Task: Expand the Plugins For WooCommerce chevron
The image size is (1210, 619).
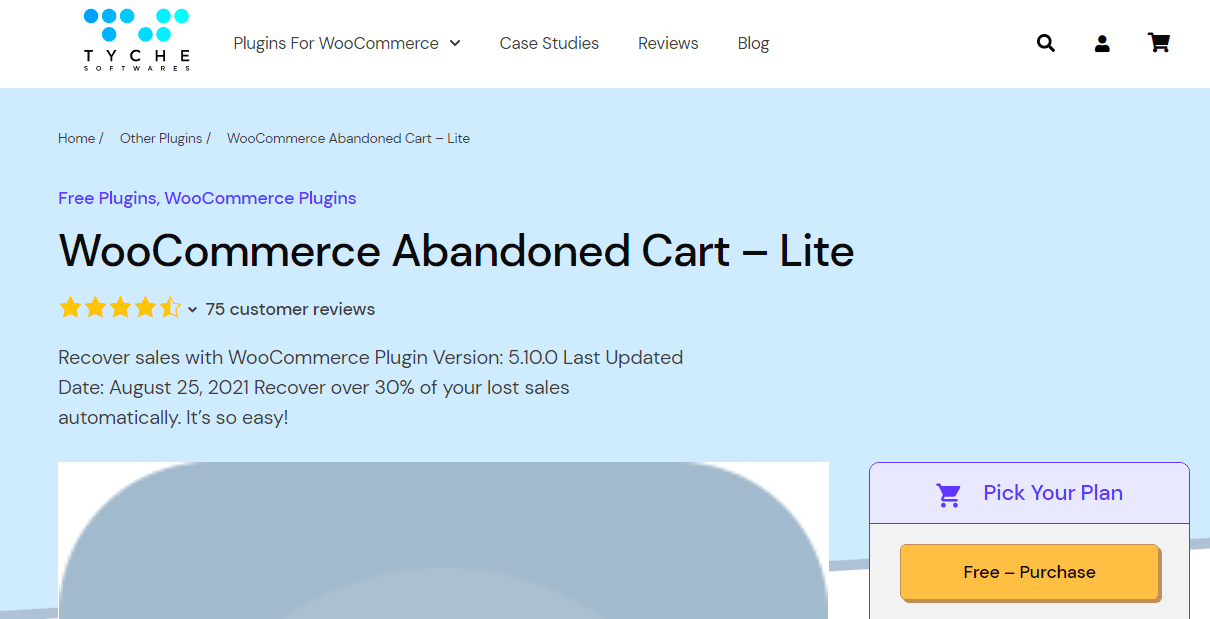Action: coord(455,43)
